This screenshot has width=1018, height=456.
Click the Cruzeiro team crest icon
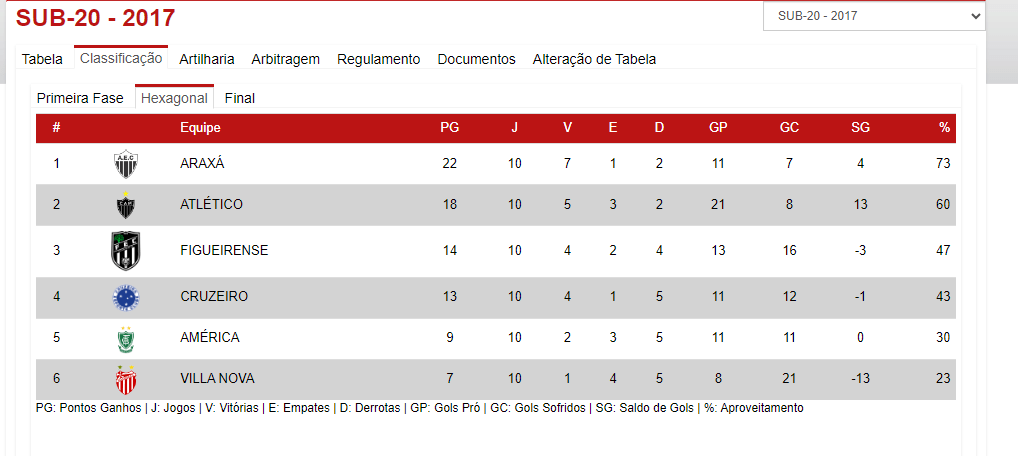[x=126, y=297]
